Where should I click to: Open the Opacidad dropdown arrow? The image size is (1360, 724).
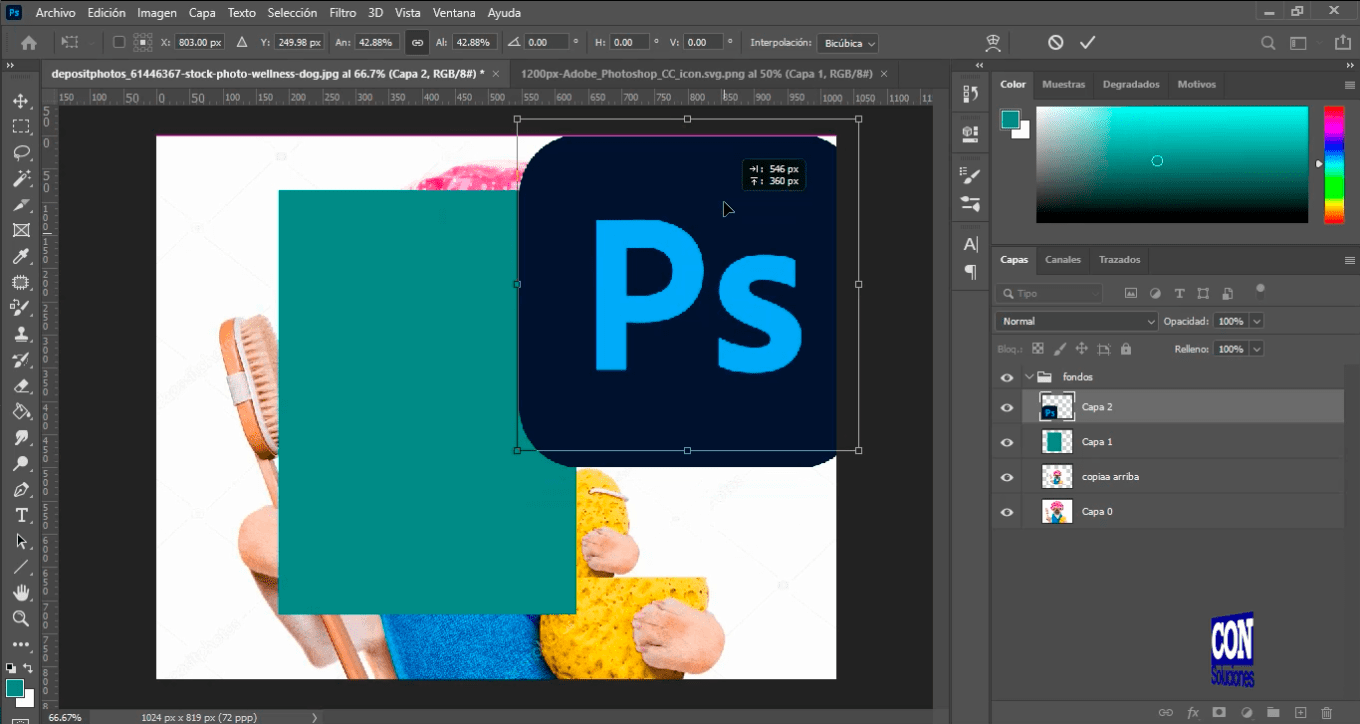point(1256,321)
